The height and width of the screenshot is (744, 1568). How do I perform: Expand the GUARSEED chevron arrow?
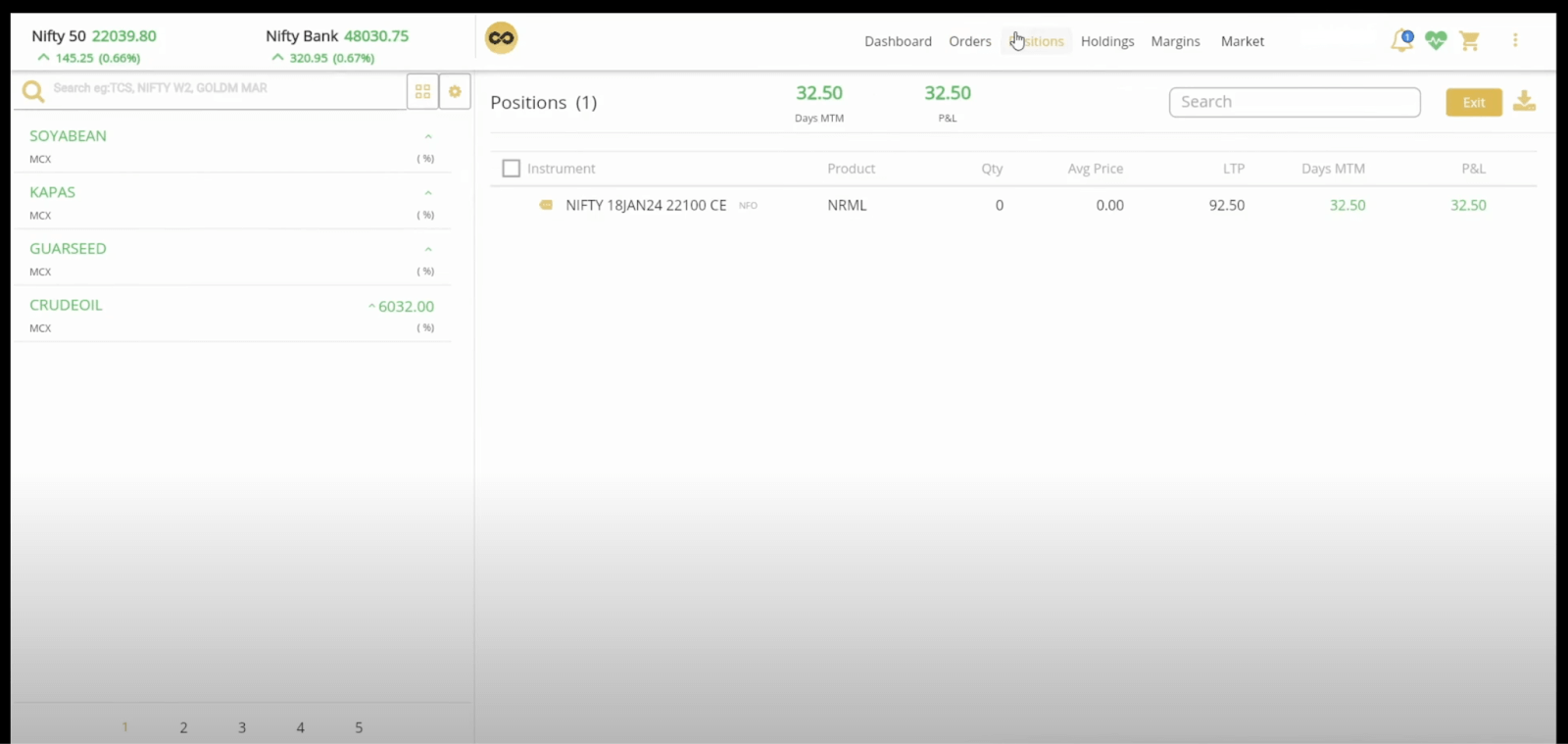pyautogui.click(x=428, y=249)
